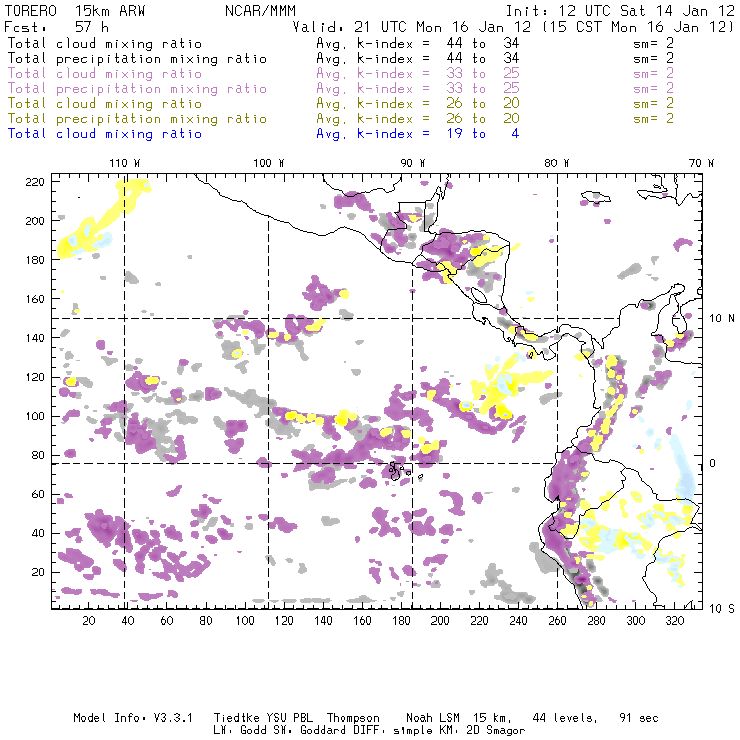Screen dimensions: 740x740
Task: Click "300" on the horizontal axis
Action: click(x=635, y=621)
